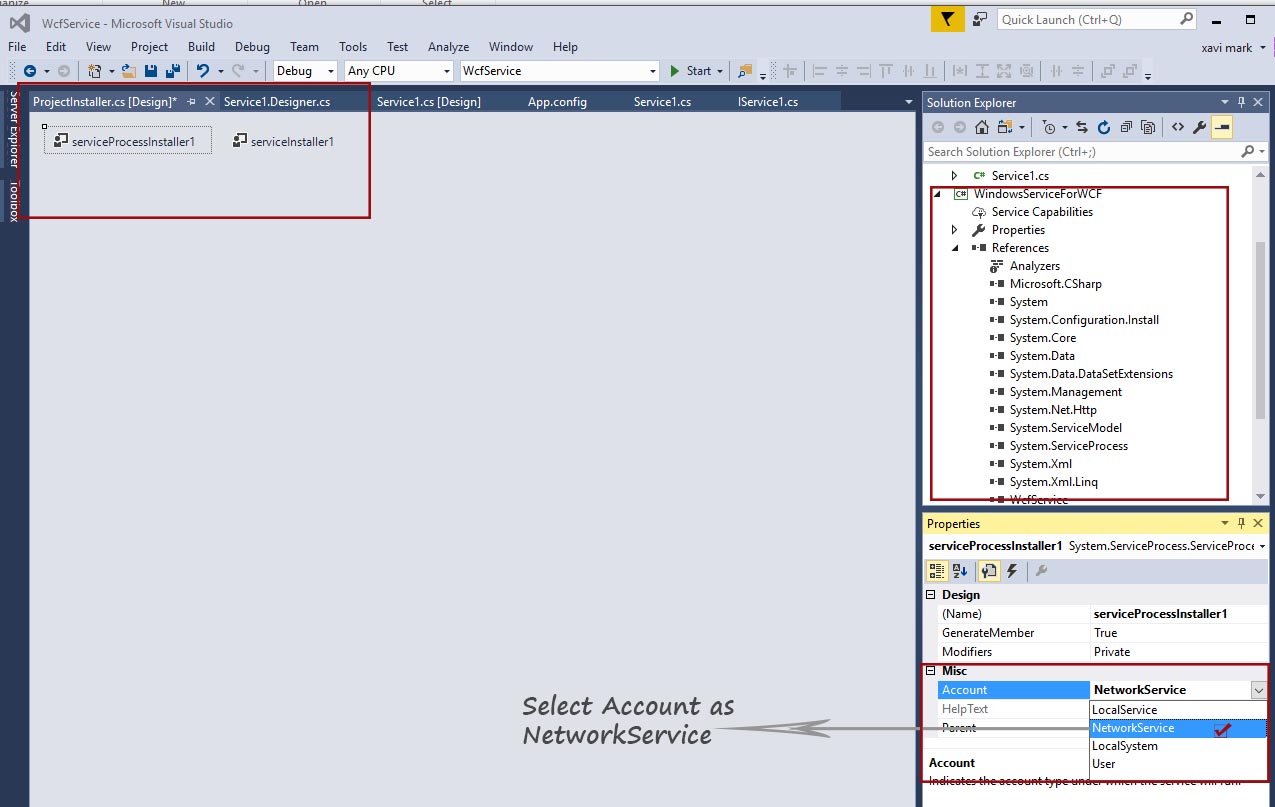
Task: Click Sync with Active Document icon
Action: click(1082, 127)
